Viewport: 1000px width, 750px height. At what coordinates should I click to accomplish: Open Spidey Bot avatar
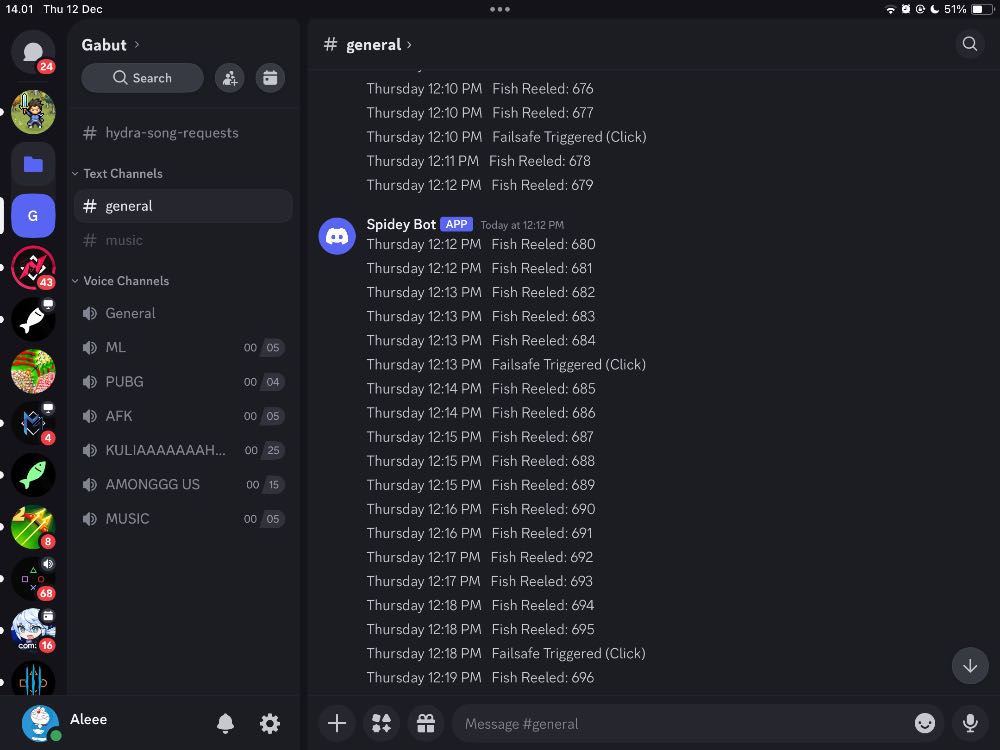[x=337, y=236]
